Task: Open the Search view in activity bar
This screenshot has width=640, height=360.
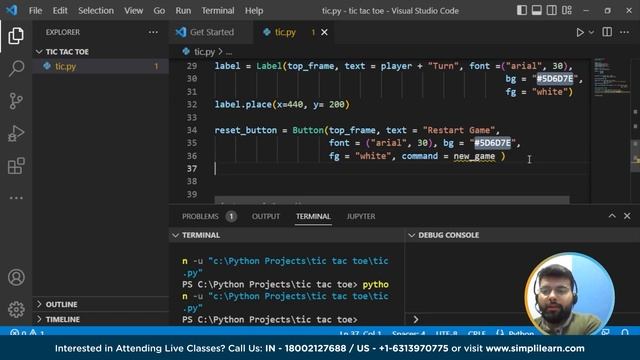Action: (x=16, y=68)
